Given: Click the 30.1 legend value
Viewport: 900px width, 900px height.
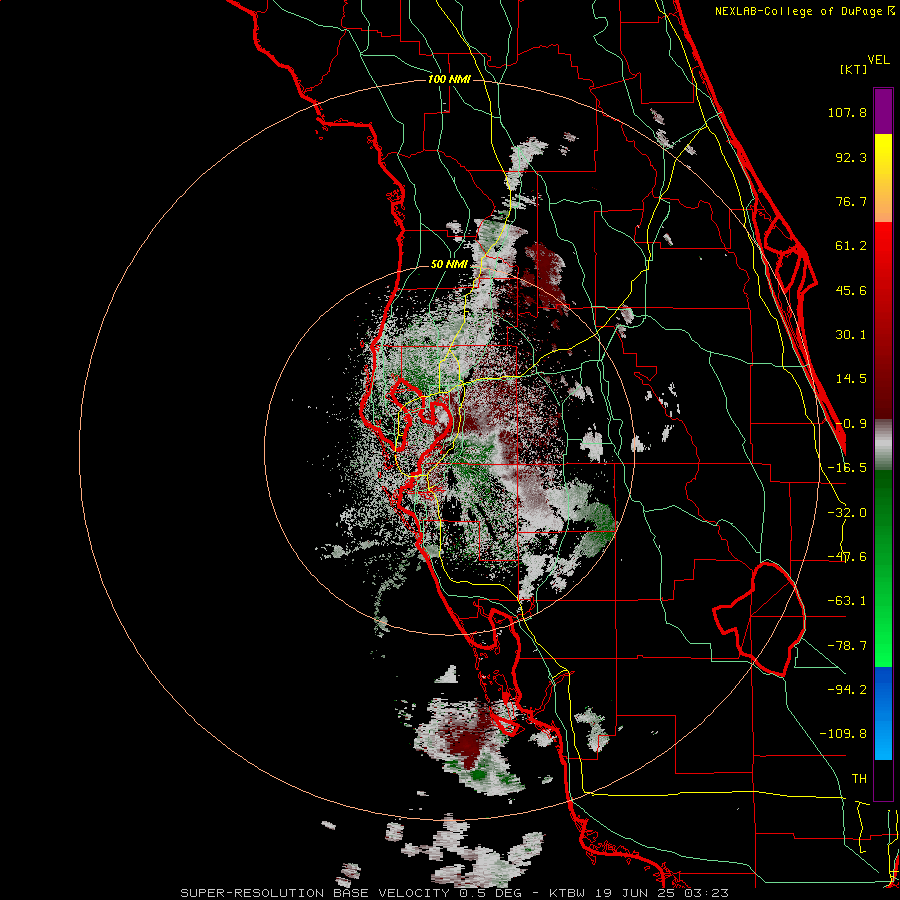Looking at the screenshot, I should [x=851, y=335].
